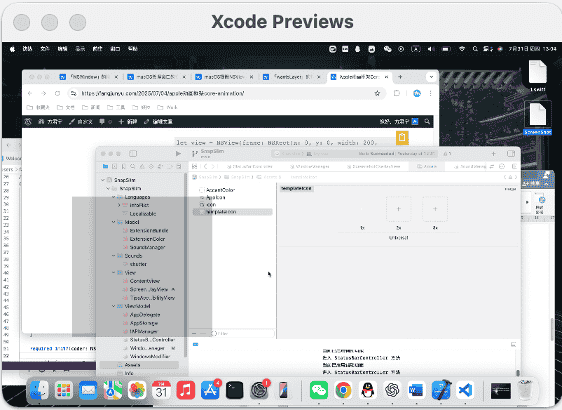Click the WordPress logo in admin bar
This screenshot has height=410, width=562.
(x=28, y=121)
